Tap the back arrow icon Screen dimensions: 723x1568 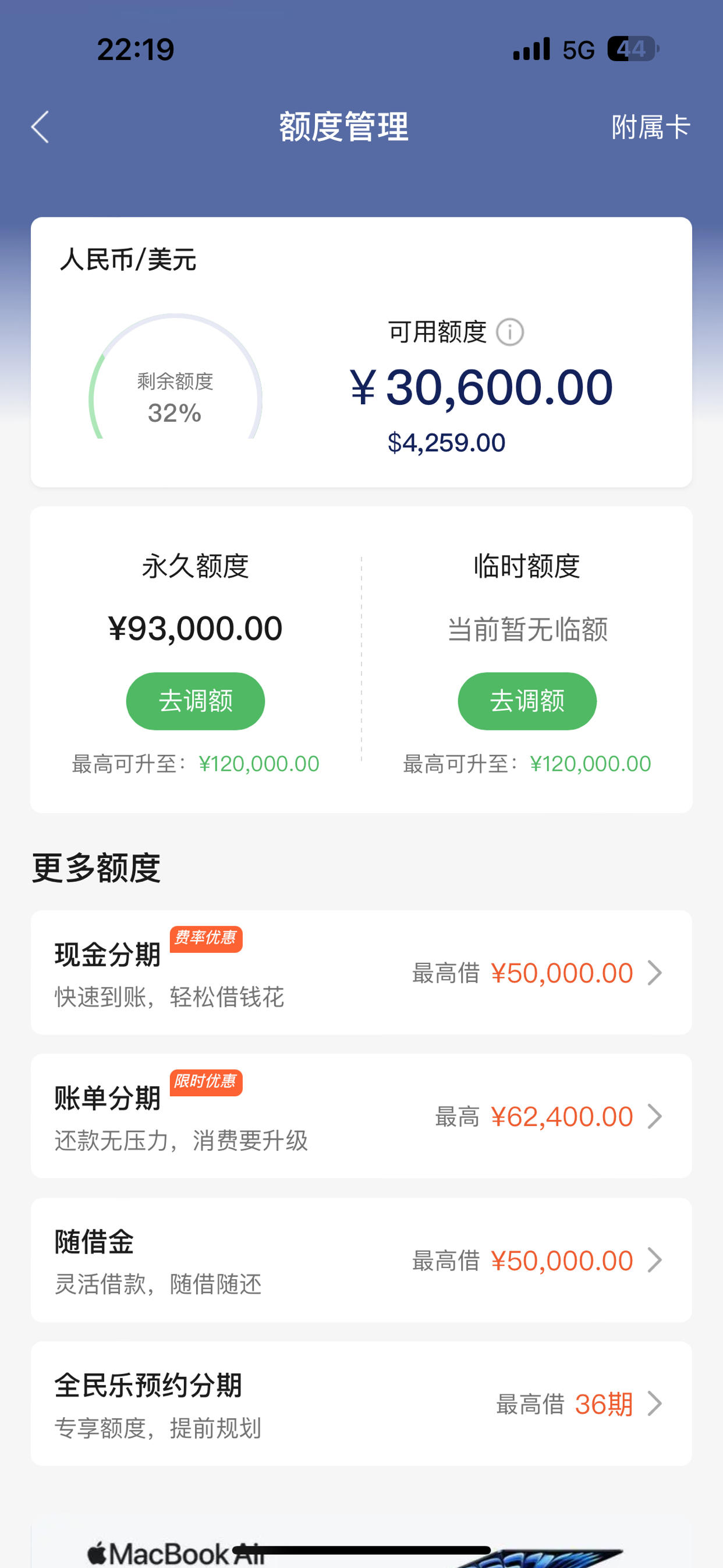point(40,127)
